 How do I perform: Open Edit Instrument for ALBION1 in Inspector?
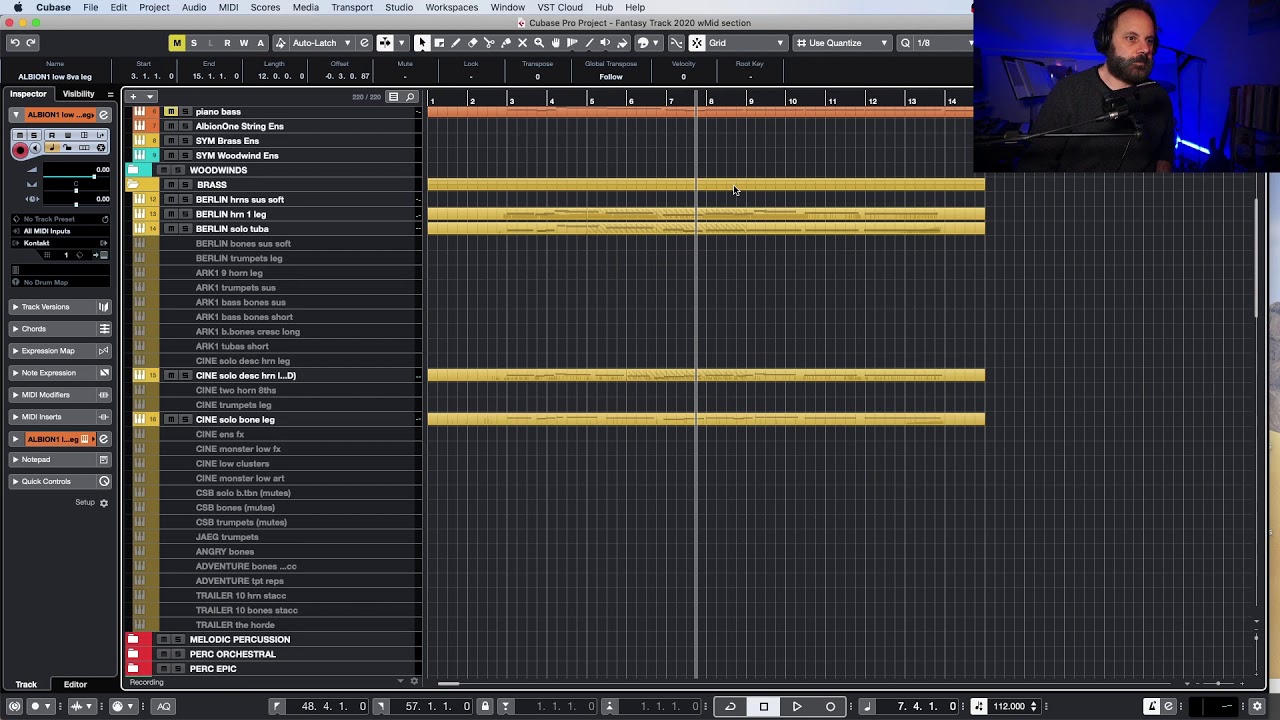[x=103, y=115]
